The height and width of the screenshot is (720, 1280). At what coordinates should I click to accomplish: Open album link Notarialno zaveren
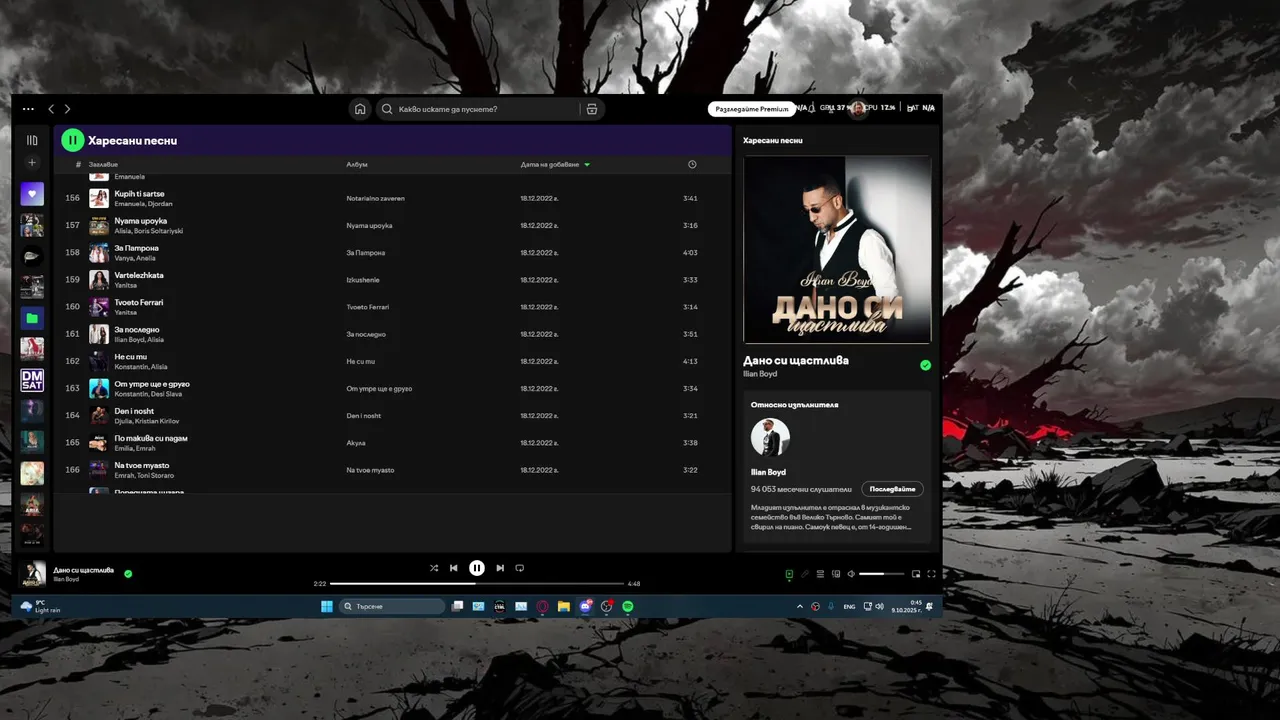[375, 198]
